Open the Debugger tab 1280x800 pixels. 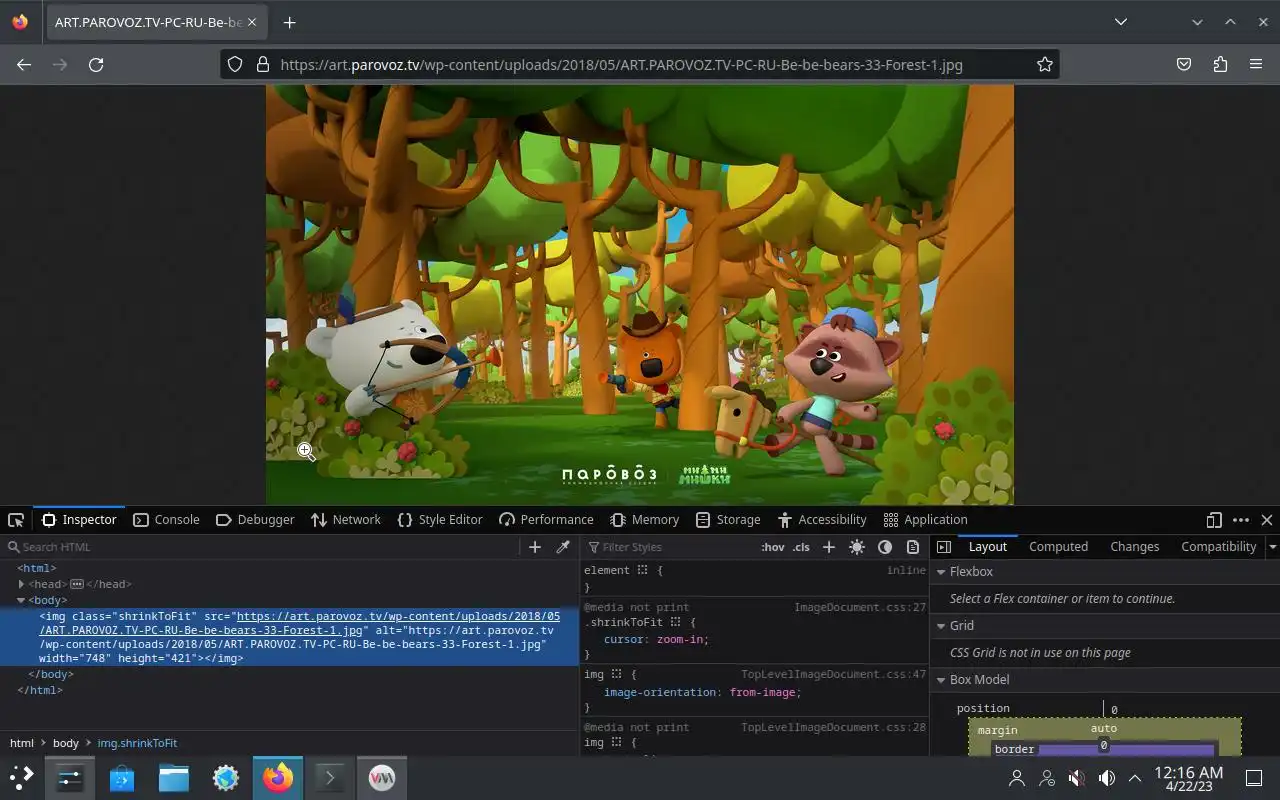pos(255,520)
